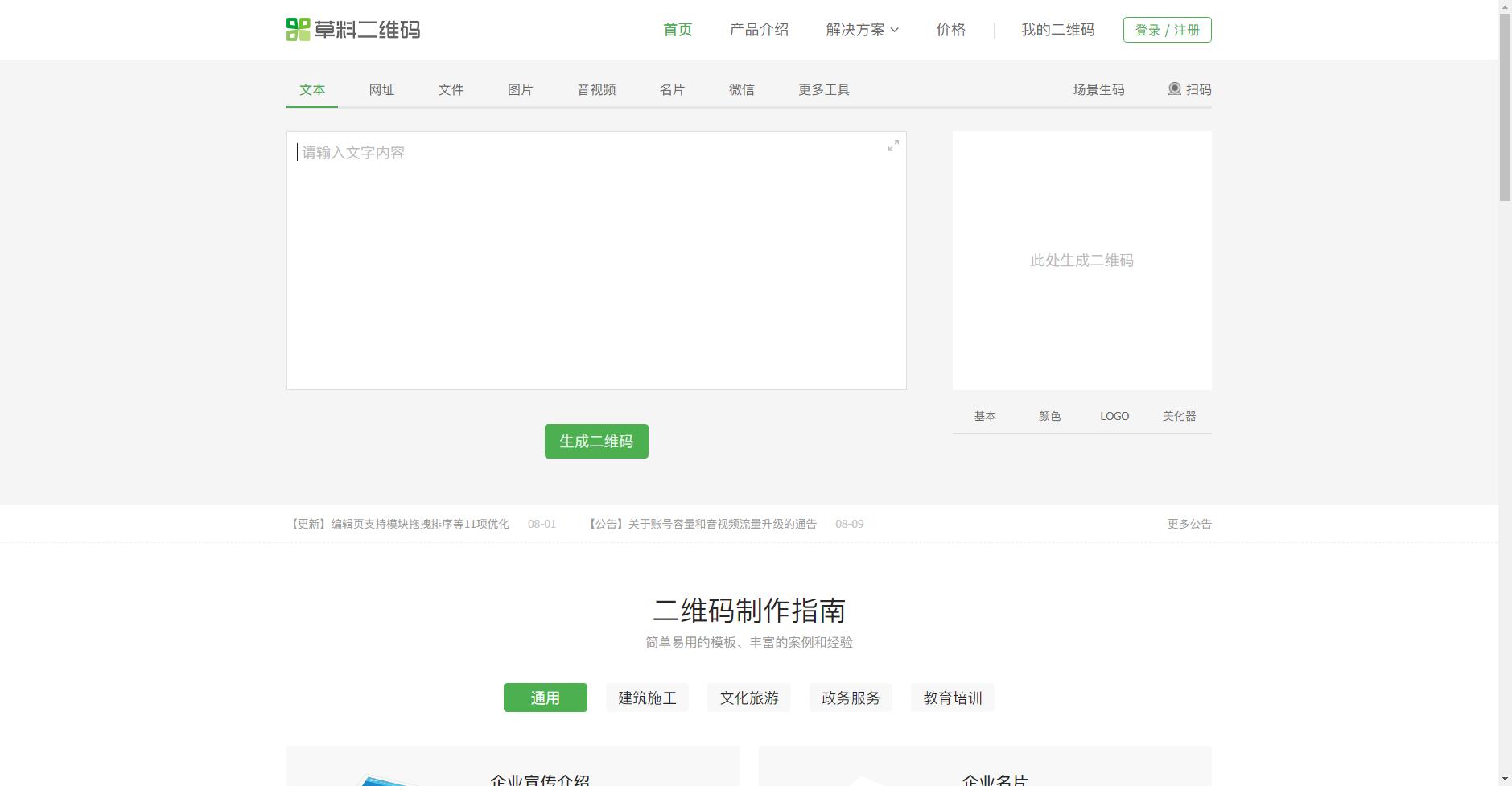Select the 名片 tab
This screenshot has width=1512, height=786.
pyautogui.click(x=671, y=89)
